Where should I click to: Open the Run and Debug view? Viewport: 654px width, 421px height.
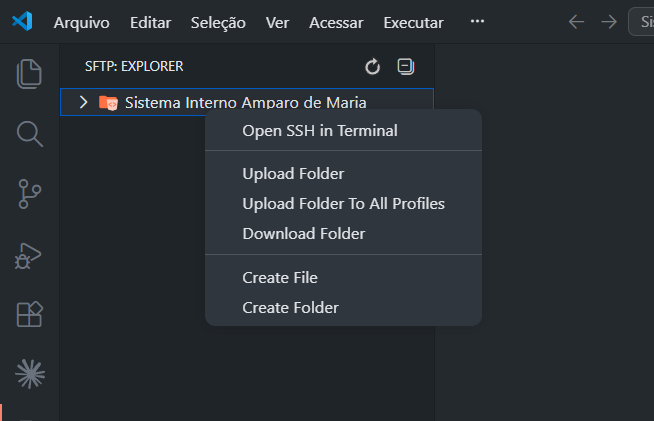(x=28, y=256)
